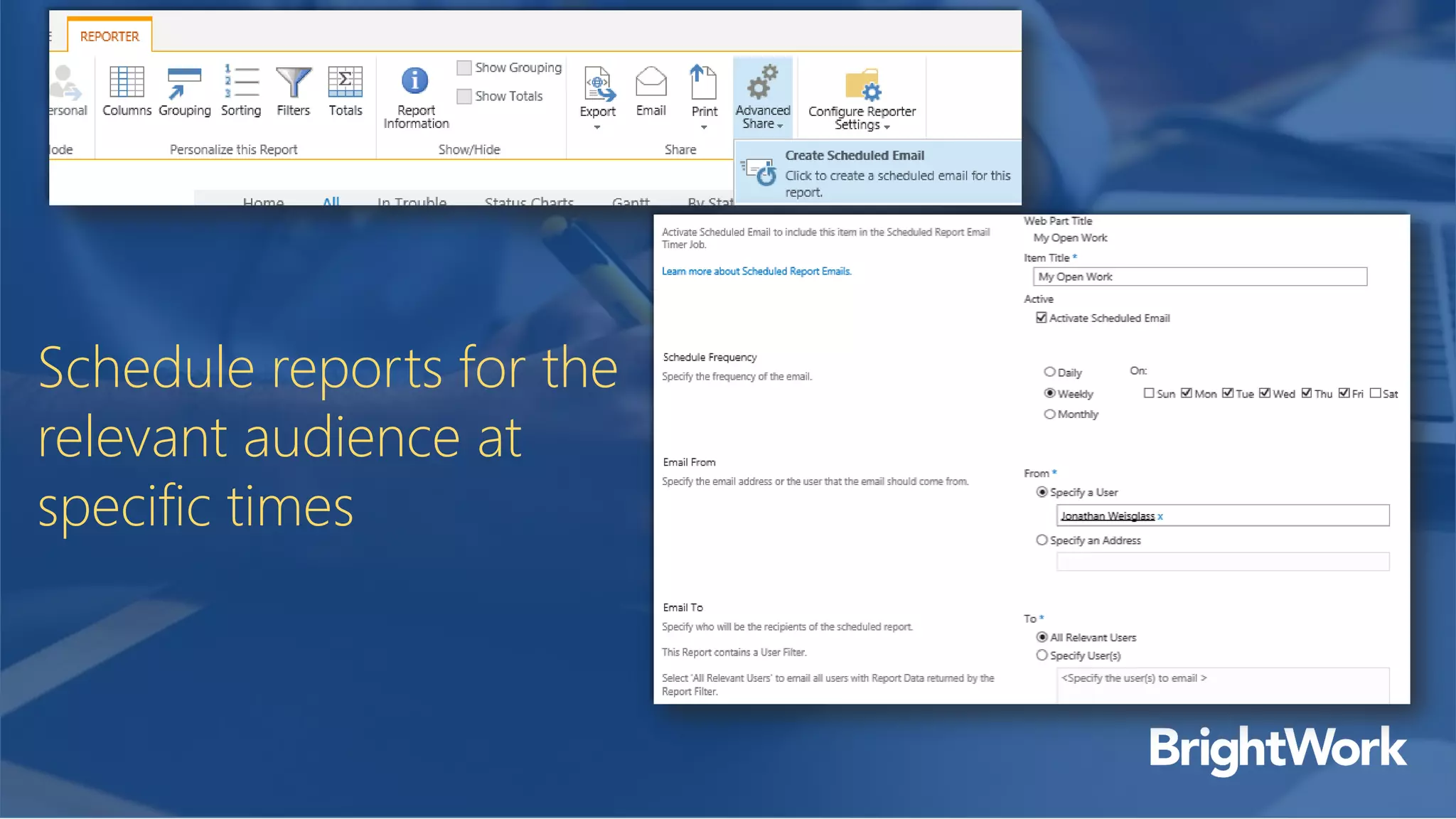
Task: Open the Grouping tool in the ribbon
Action: click(x=184, y=91)
